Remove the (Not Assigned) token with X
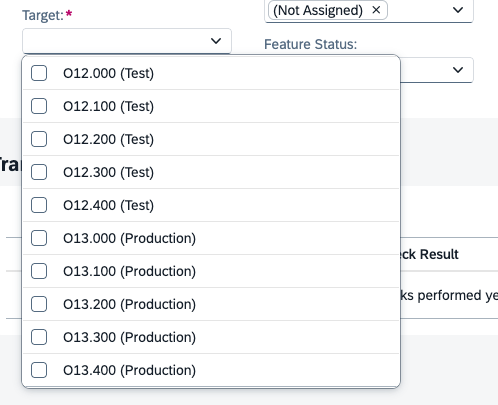Image resolution: width=498 pixels, height=405 pixels. (x=376, y=10)
